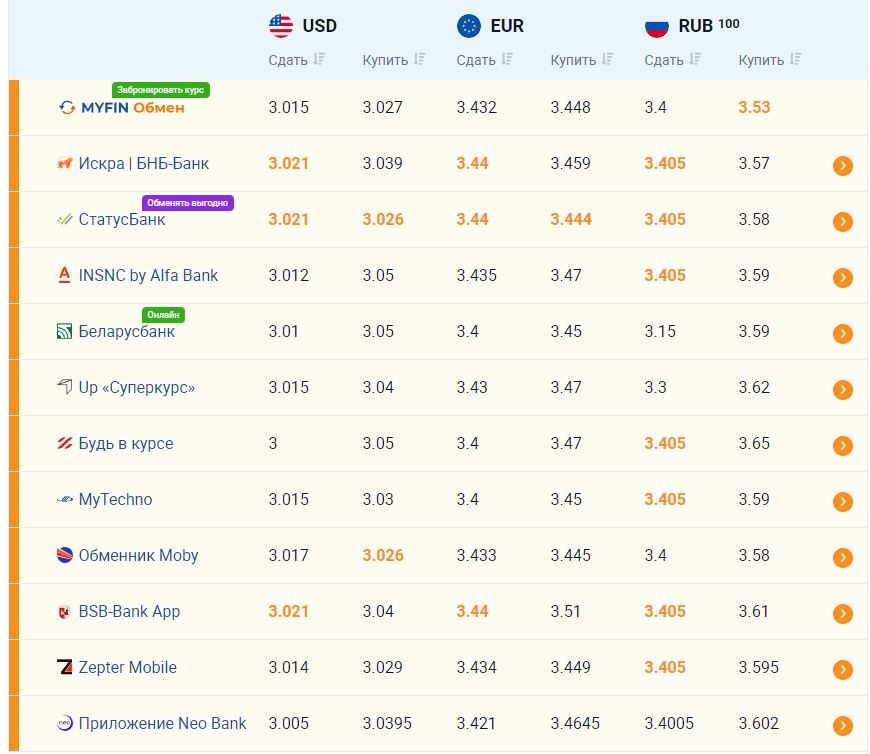This screenshot has width=870, height=754.
Task: Select INSNC USD sell rate 3.012
Action: 289,275
